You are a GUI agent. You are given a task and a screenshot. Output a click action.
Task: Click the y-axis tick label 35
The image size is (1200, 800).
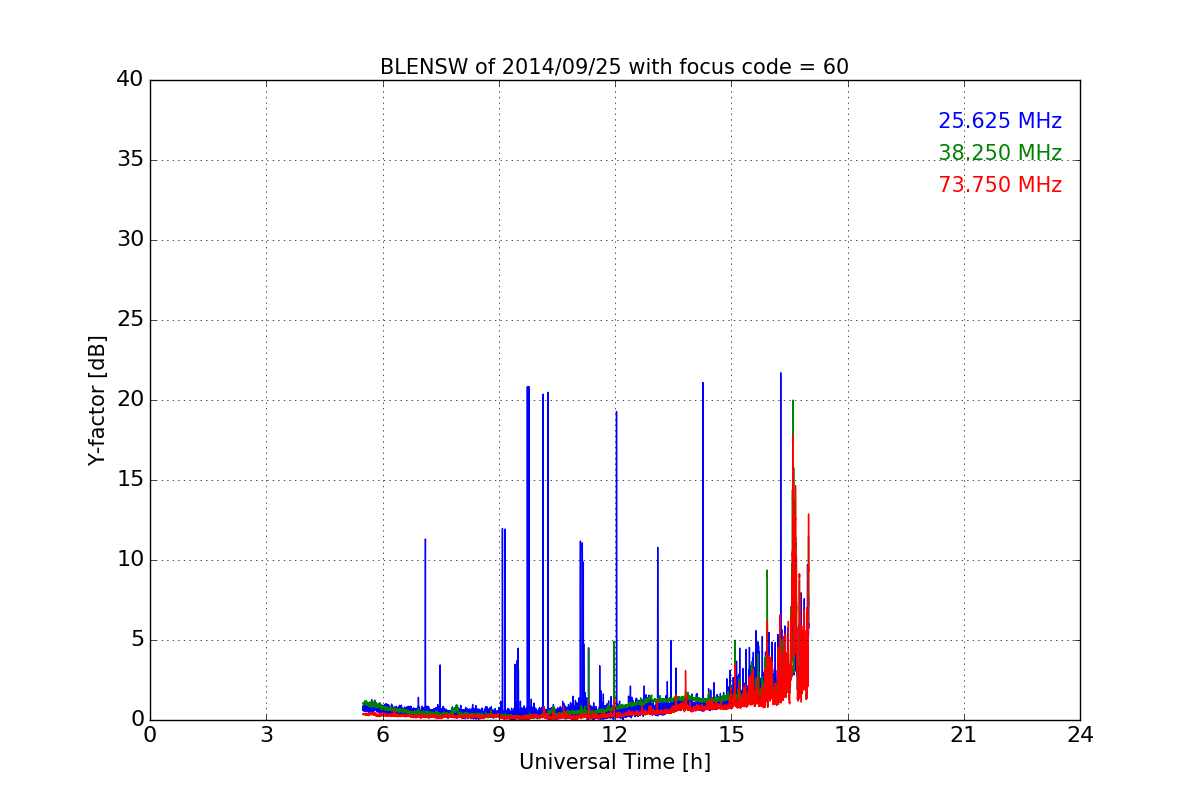[x=130, y=160]
